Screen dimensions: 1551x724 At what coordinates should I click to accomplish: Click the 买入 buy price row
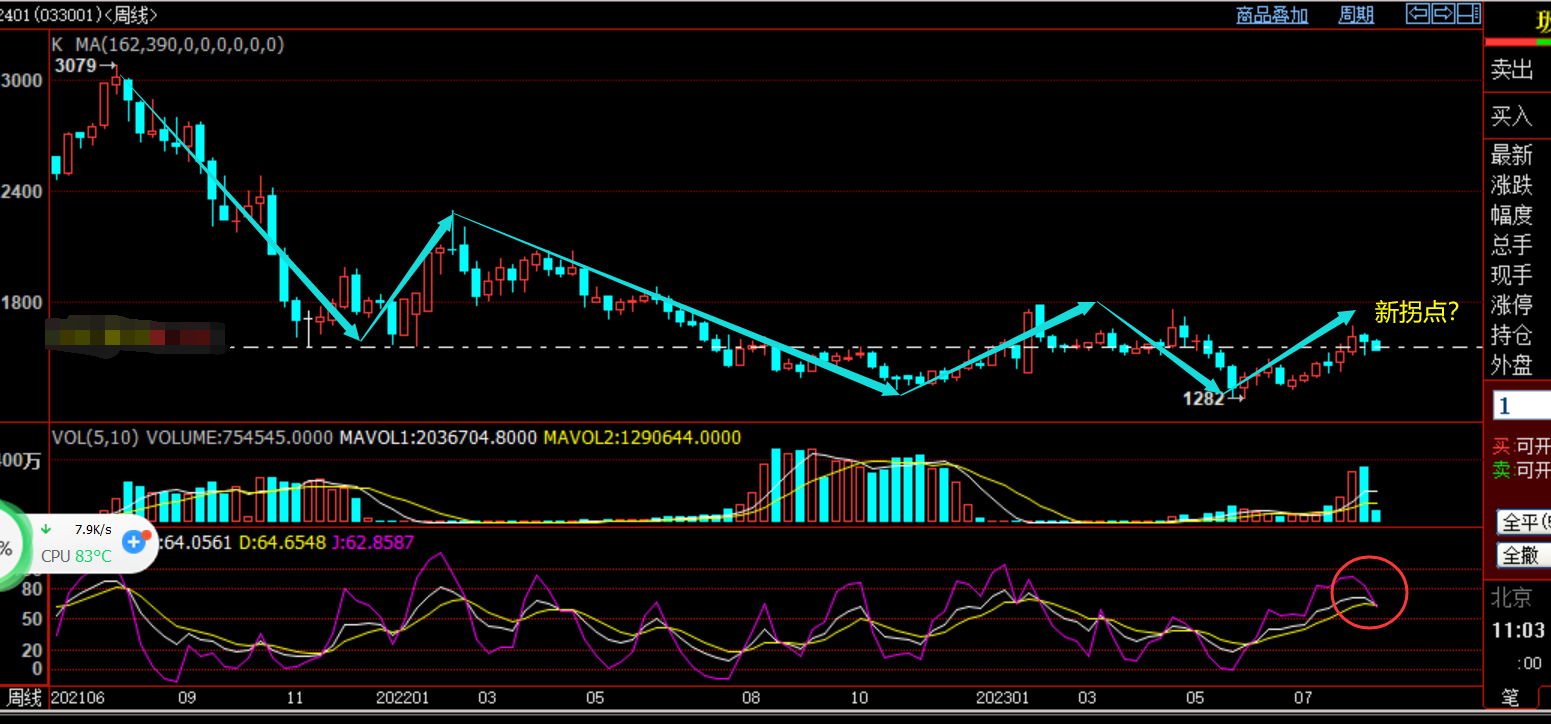pos(1518,116)
